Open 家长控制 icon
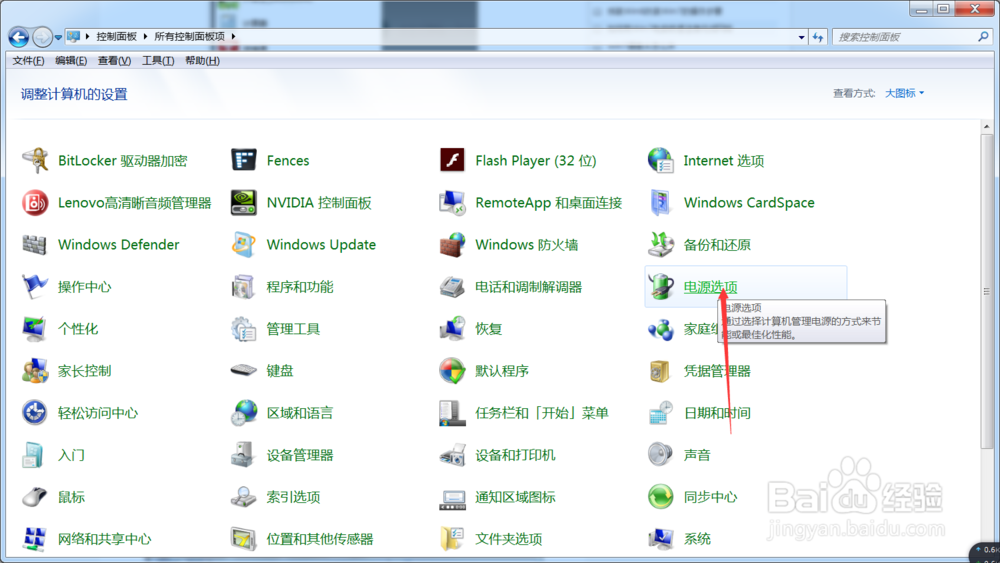This screenshot has height=563, width=1000. tap(35, 371)
